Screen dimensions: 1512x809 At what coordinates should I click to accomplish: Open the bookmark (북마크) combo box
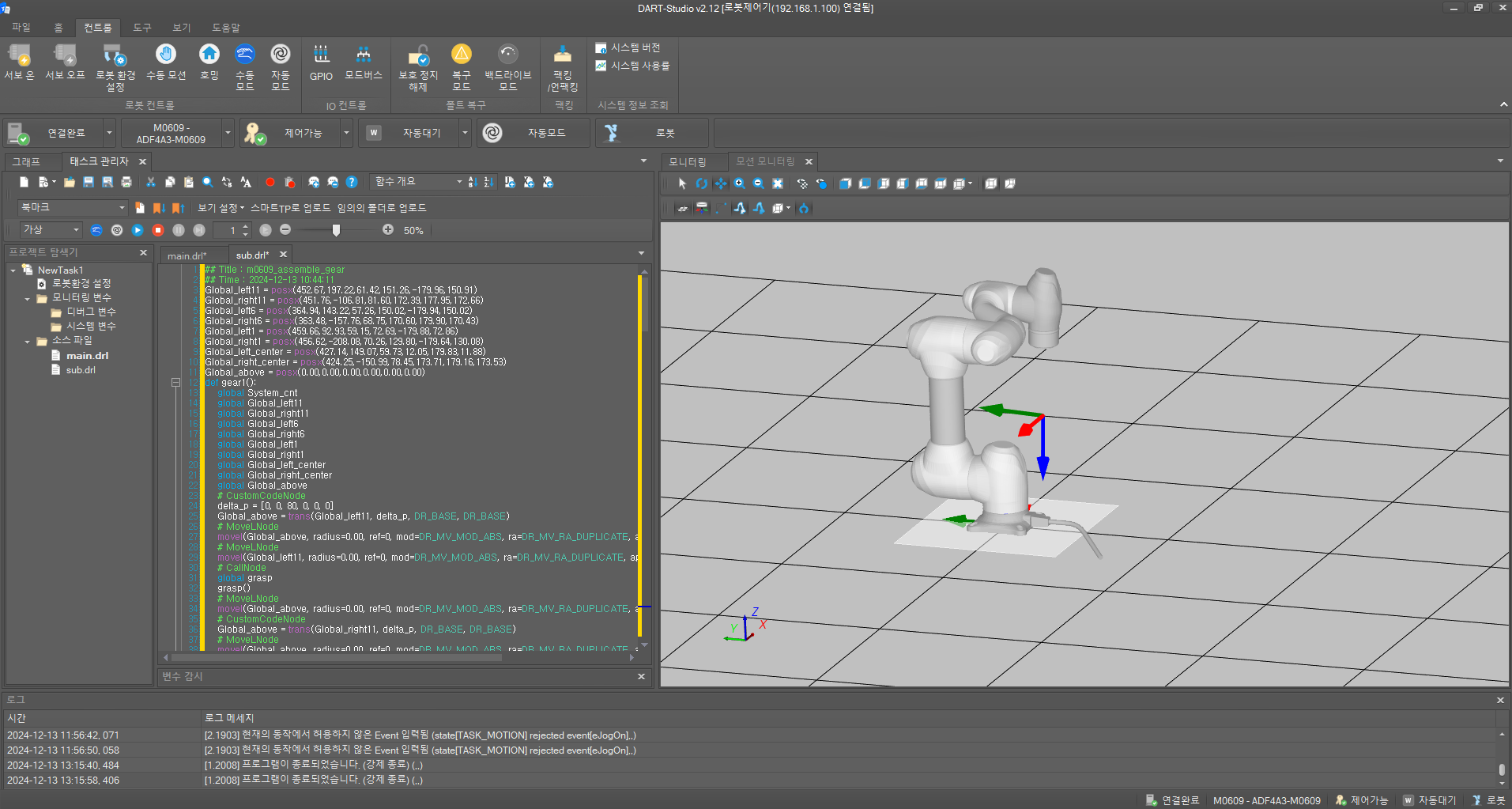[x=72, y=207]
